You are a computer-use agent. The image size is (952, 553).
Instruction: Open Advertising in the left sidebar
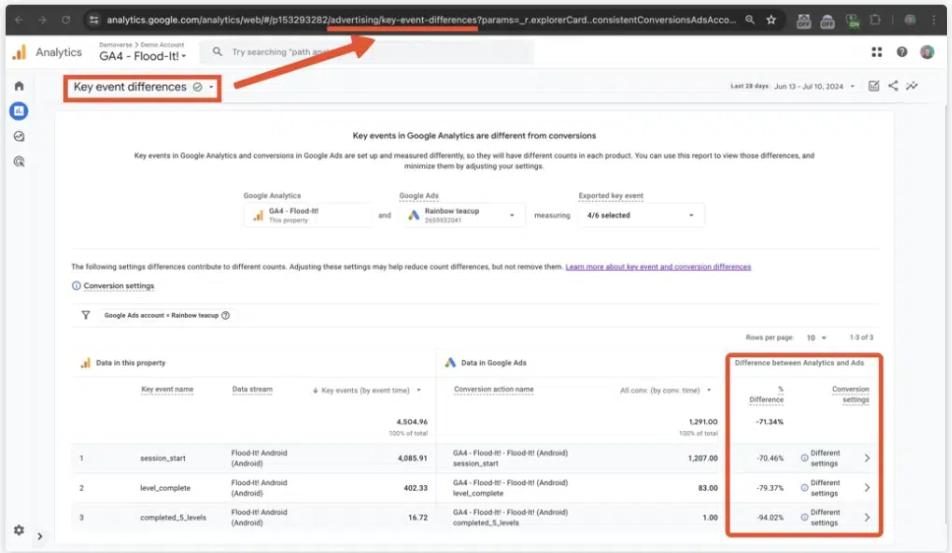(19, 161)
